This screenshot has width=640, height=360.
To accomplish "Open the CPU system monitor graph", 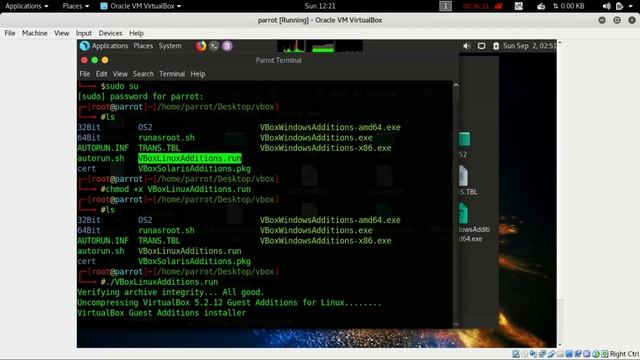I will pos(291,46).
